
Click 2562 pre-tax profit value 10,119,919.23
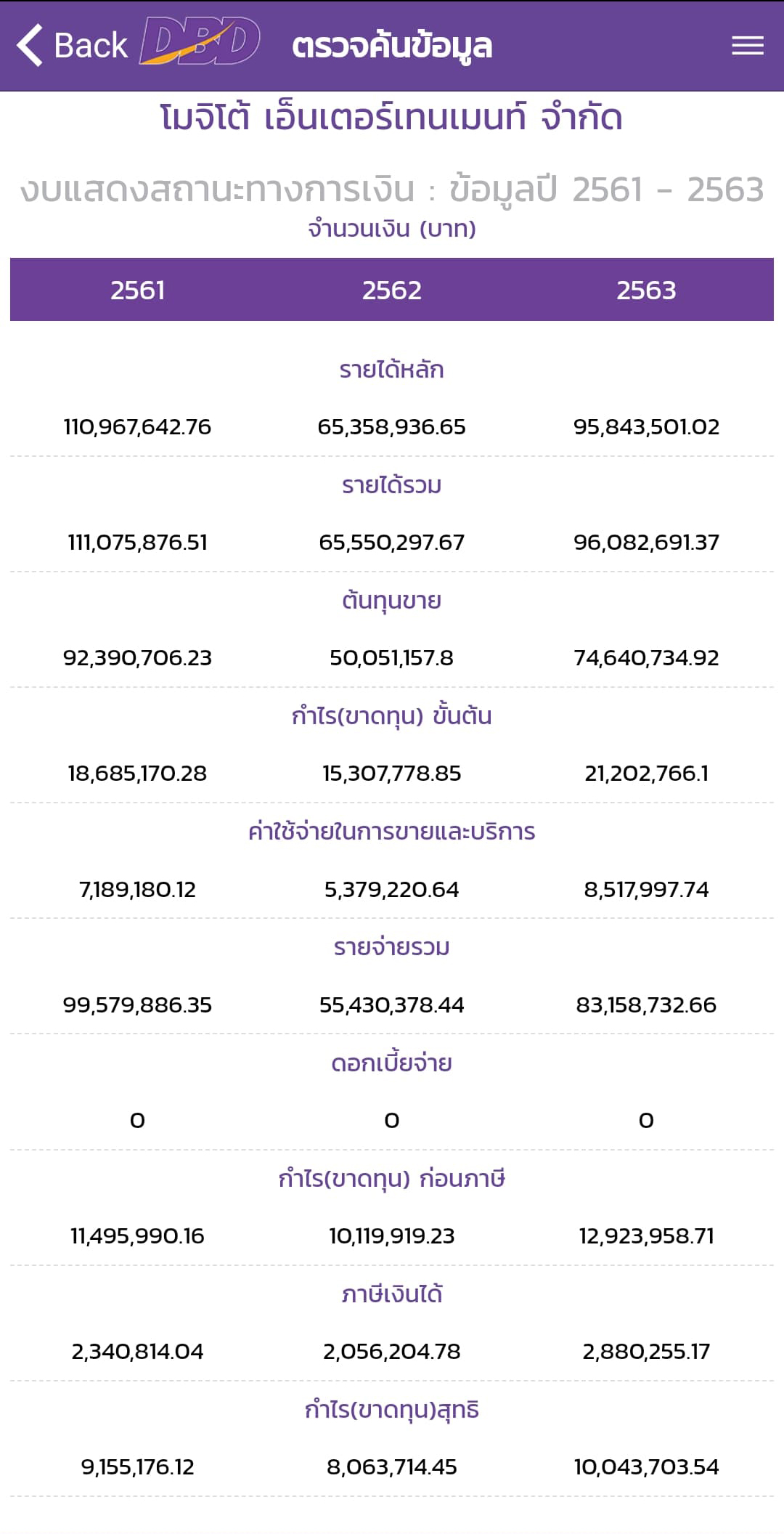point(392,1236)
